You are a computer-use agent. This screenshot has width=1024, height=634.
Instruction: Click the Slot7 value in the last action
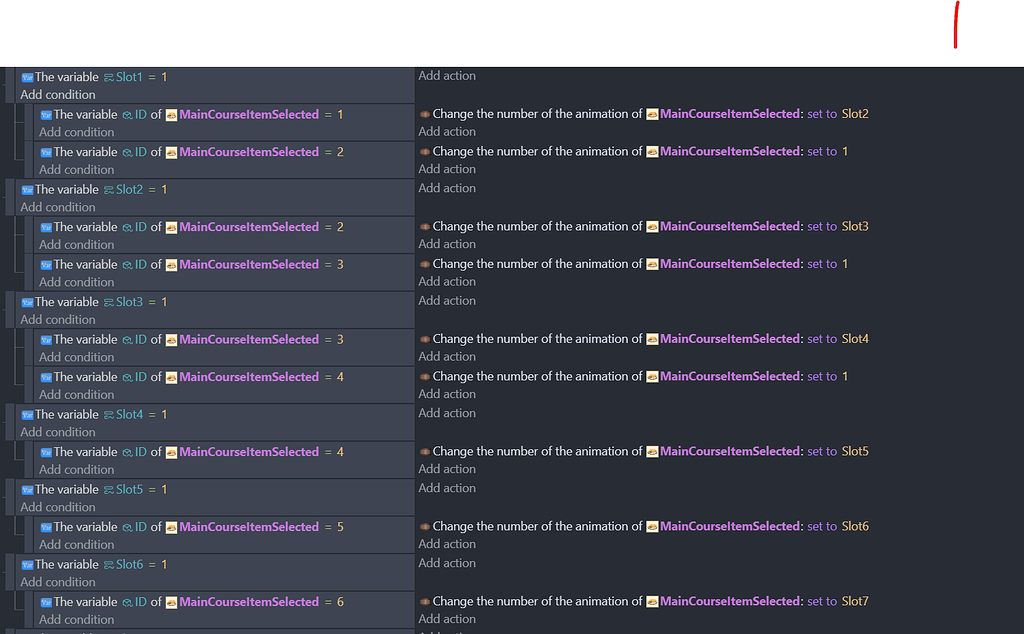[855, 602]
